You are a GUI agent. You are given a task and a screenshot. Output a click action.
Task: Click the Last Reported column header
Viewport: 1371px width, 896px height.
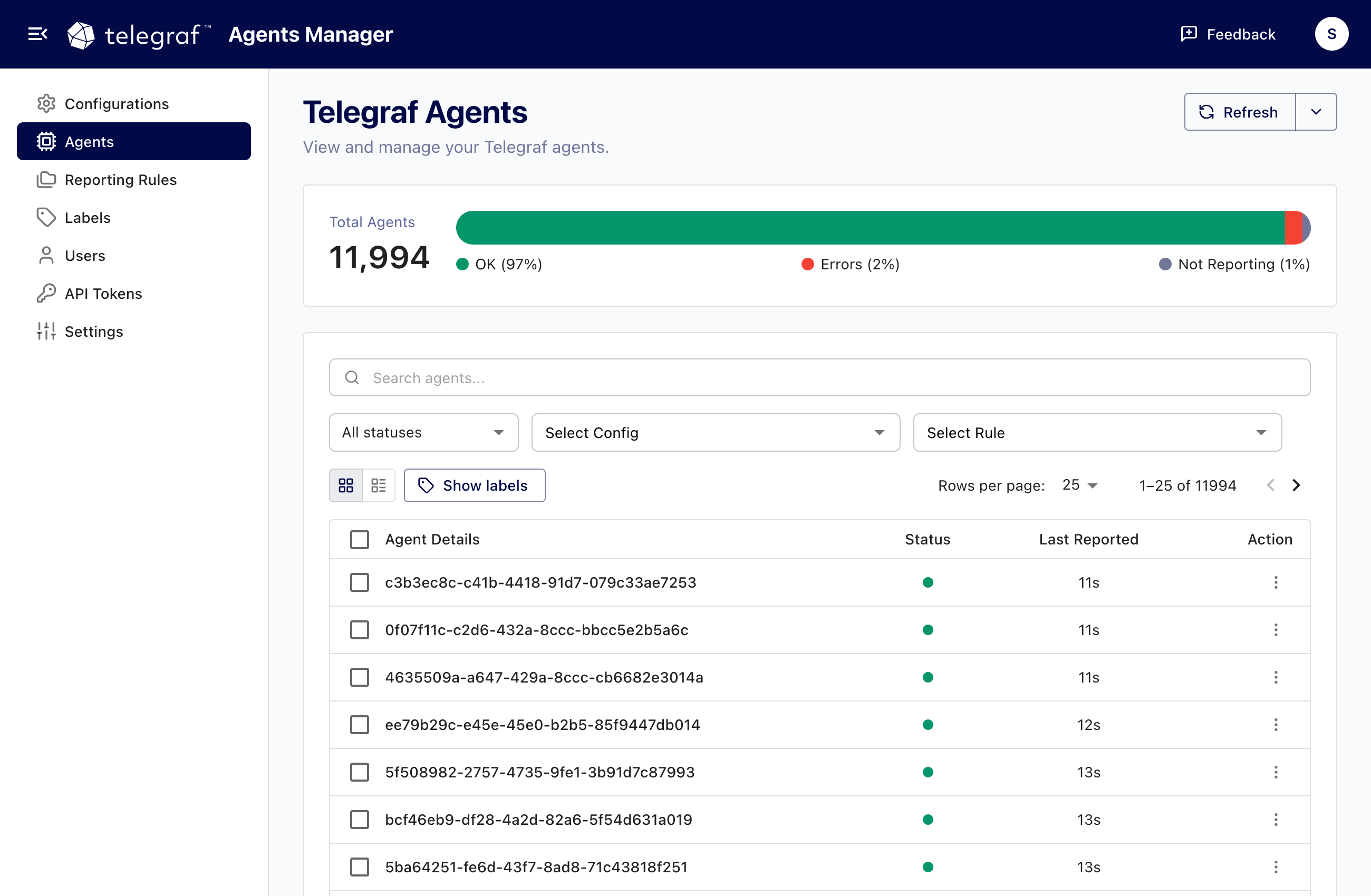pyautogui.click(x=1089, y=540)
